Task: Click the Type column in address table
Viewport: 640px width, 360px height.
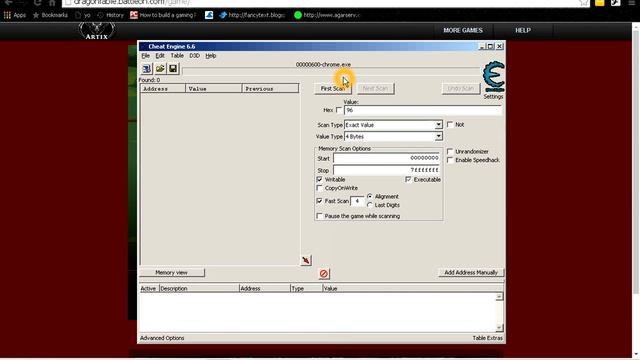Action: coord(306,288)
